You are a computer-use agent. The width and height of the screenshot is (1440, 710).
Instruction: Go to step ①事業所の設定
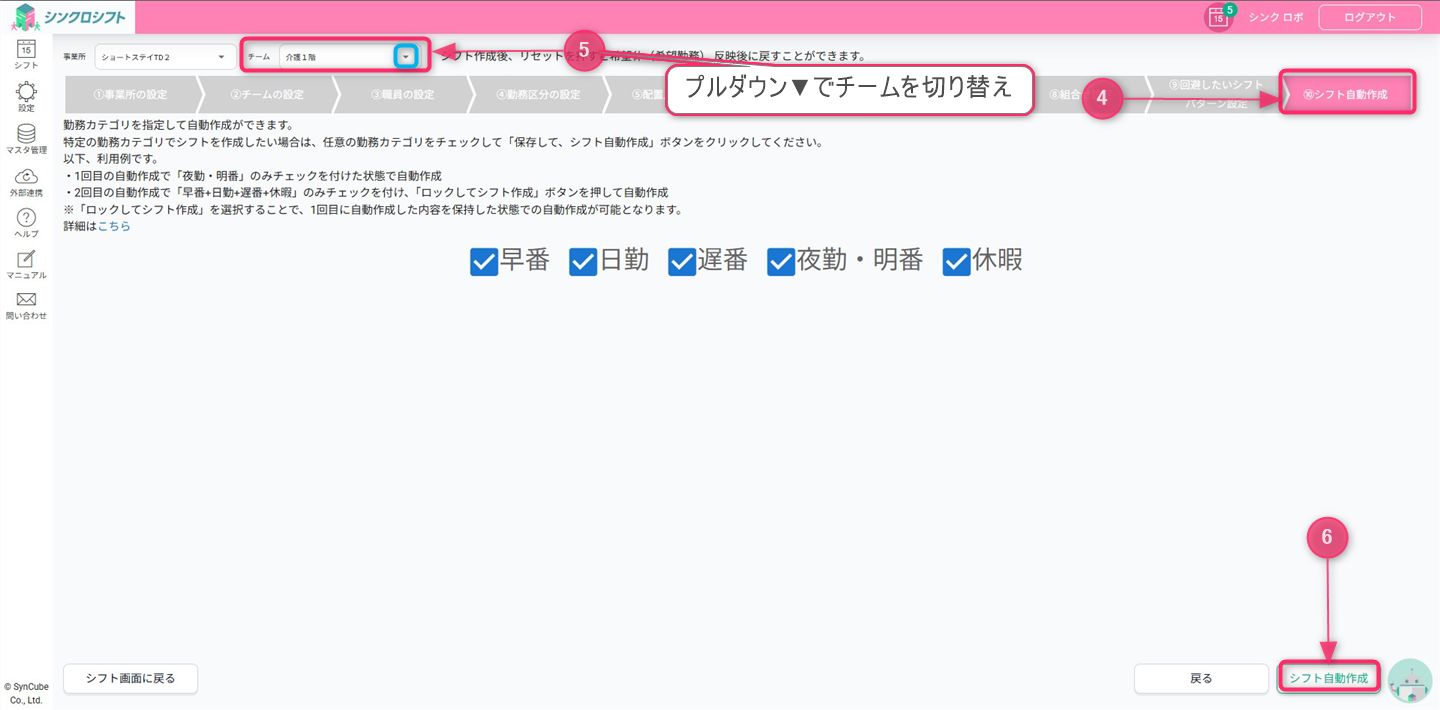point(130,95)
